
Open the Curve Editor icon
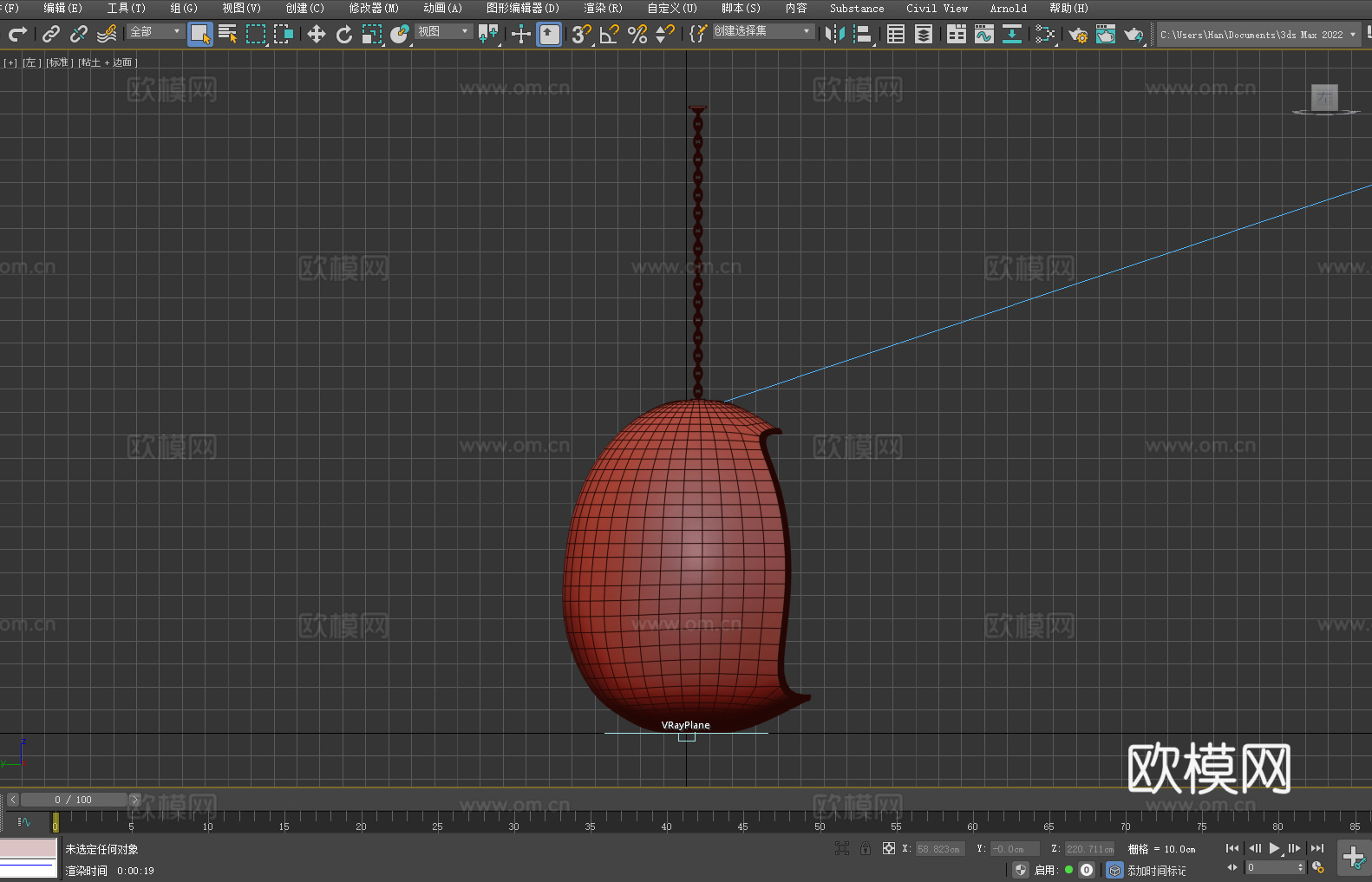point(984,34)
